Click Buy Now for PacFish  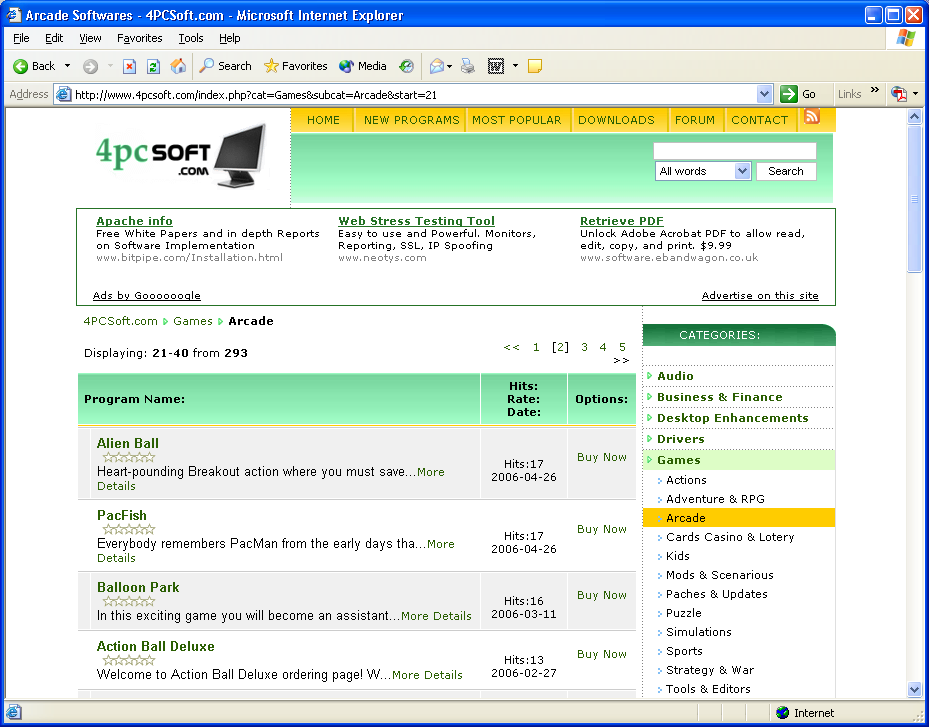601,529
